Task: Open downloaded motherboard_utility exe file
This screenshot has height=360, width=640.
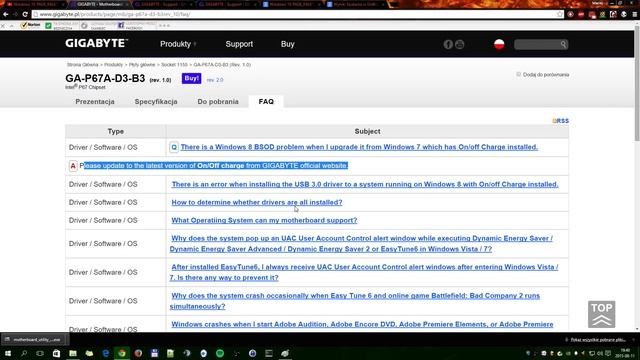Action: point(34,340)
